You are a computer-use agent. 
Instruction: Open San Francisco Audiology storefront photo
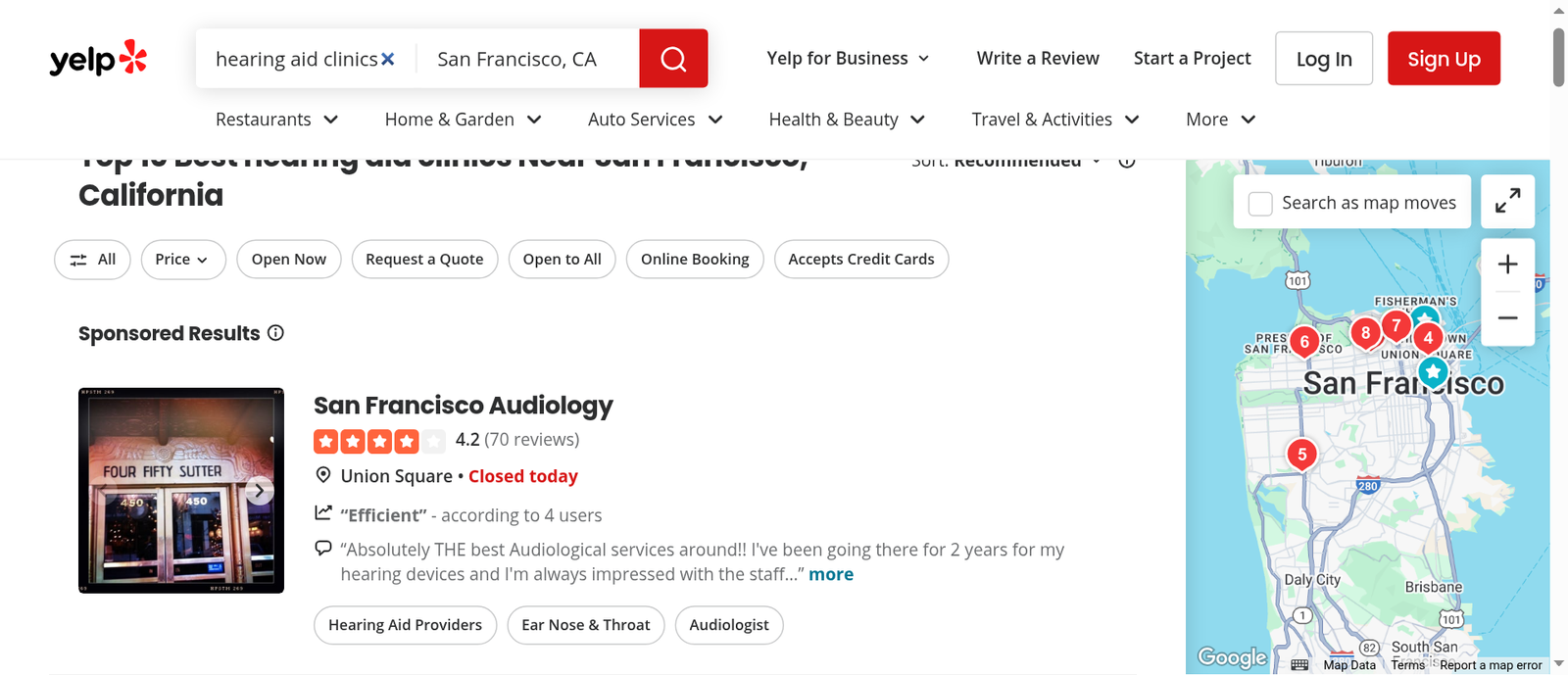coord(181,491)
